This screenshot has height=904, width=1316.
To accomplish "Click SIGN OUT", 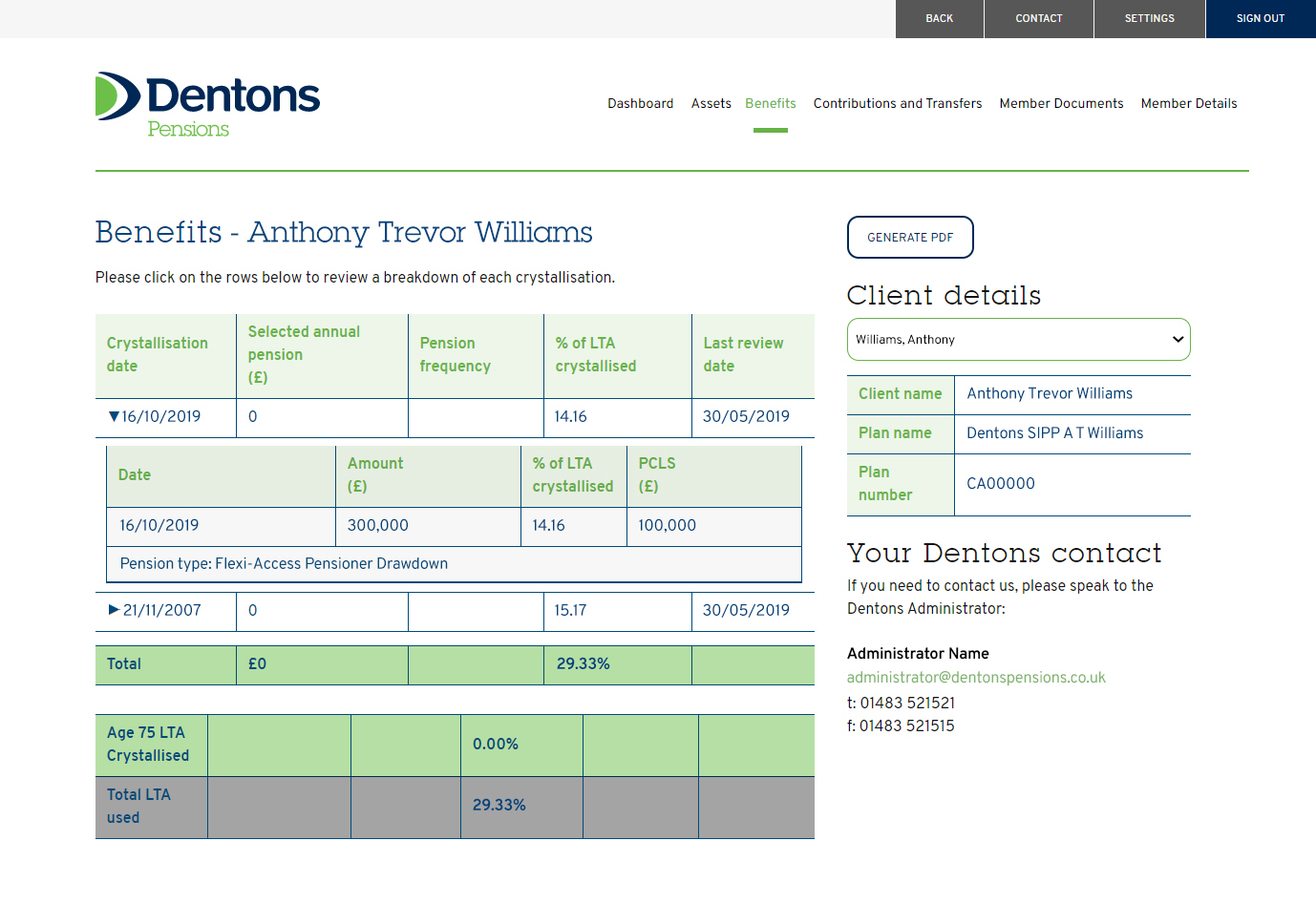I will coord(1261,19).
